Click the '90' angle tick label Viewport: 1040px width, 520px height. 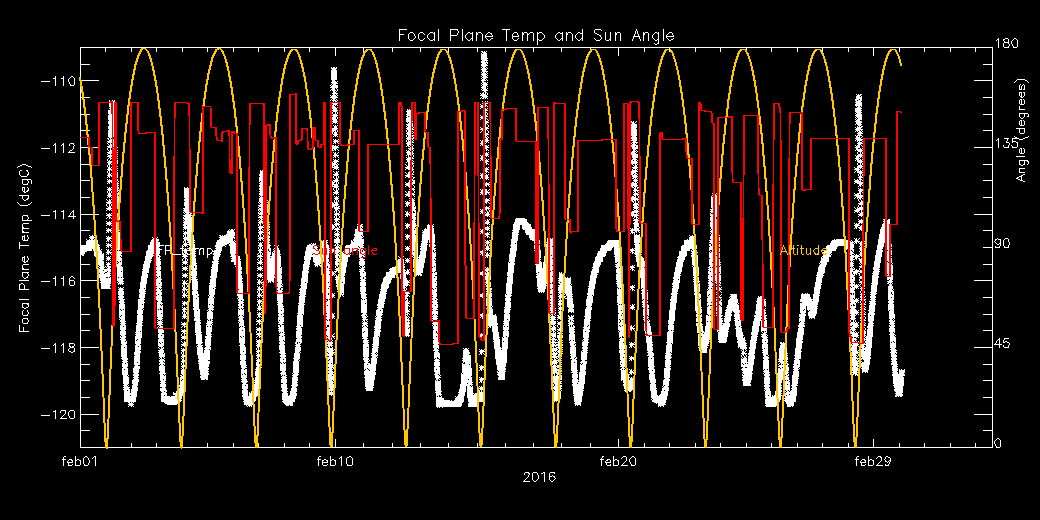coord(1002,244)
